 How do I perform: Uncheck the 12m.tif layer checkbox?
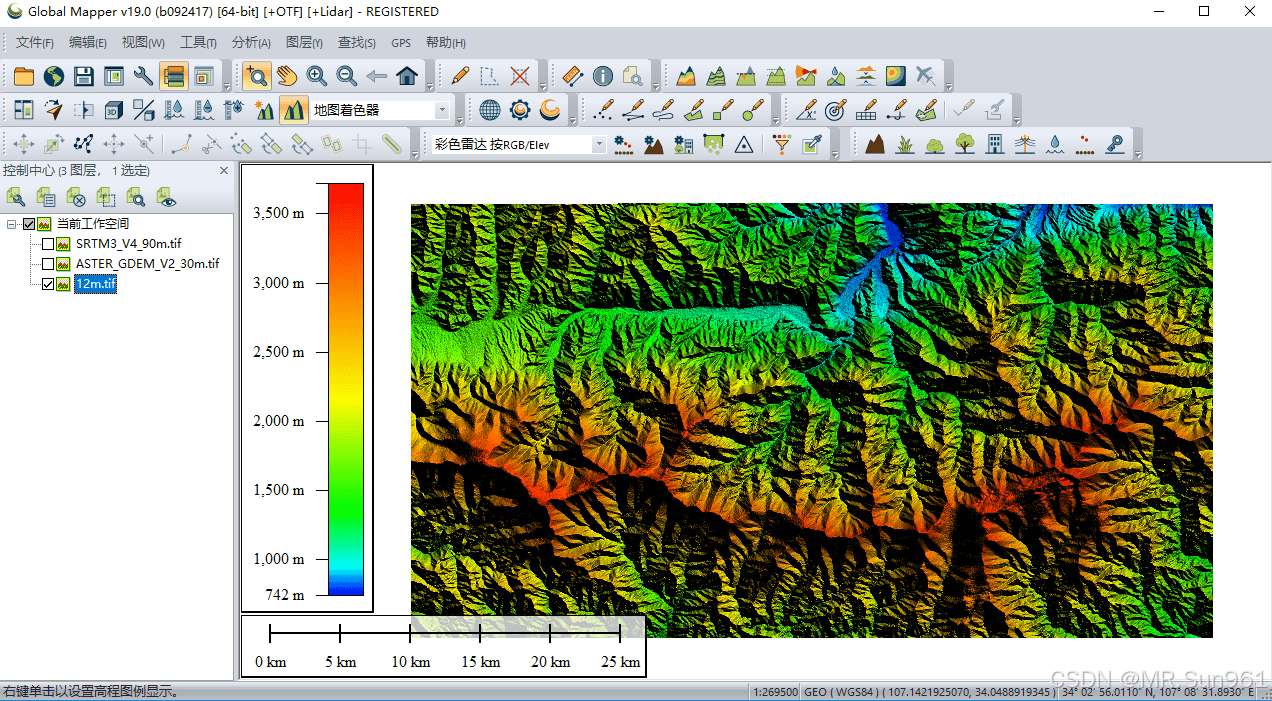click(48, 284)
